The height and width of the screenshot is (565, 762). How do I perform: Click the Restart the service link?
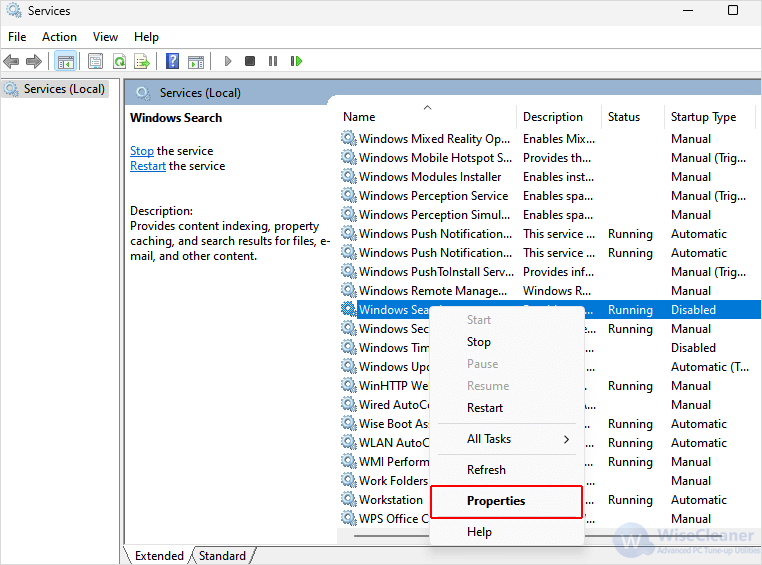coord(148,166)
